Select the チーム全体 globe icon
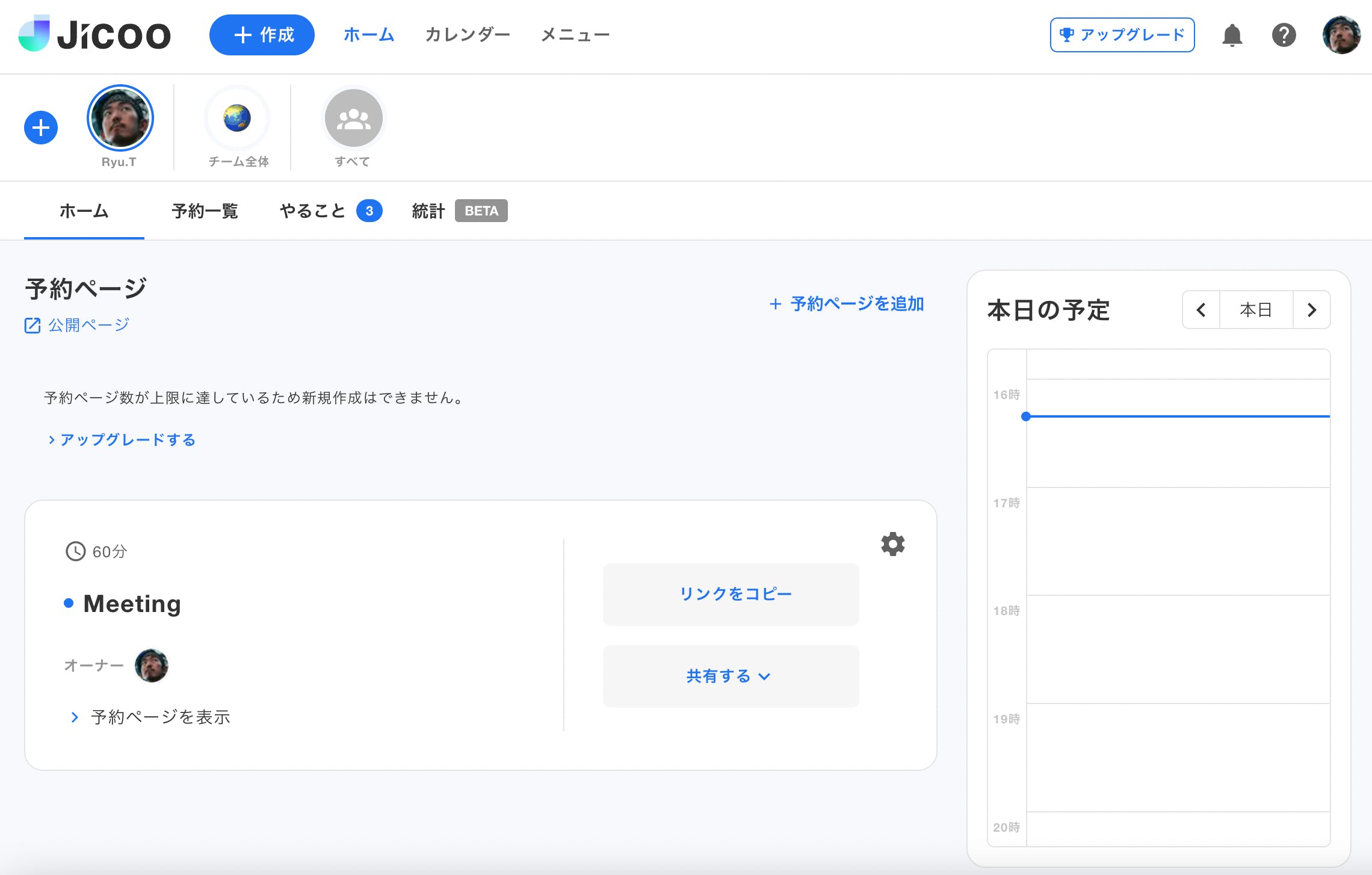The image size is (1372, 875). pos(237,118)
